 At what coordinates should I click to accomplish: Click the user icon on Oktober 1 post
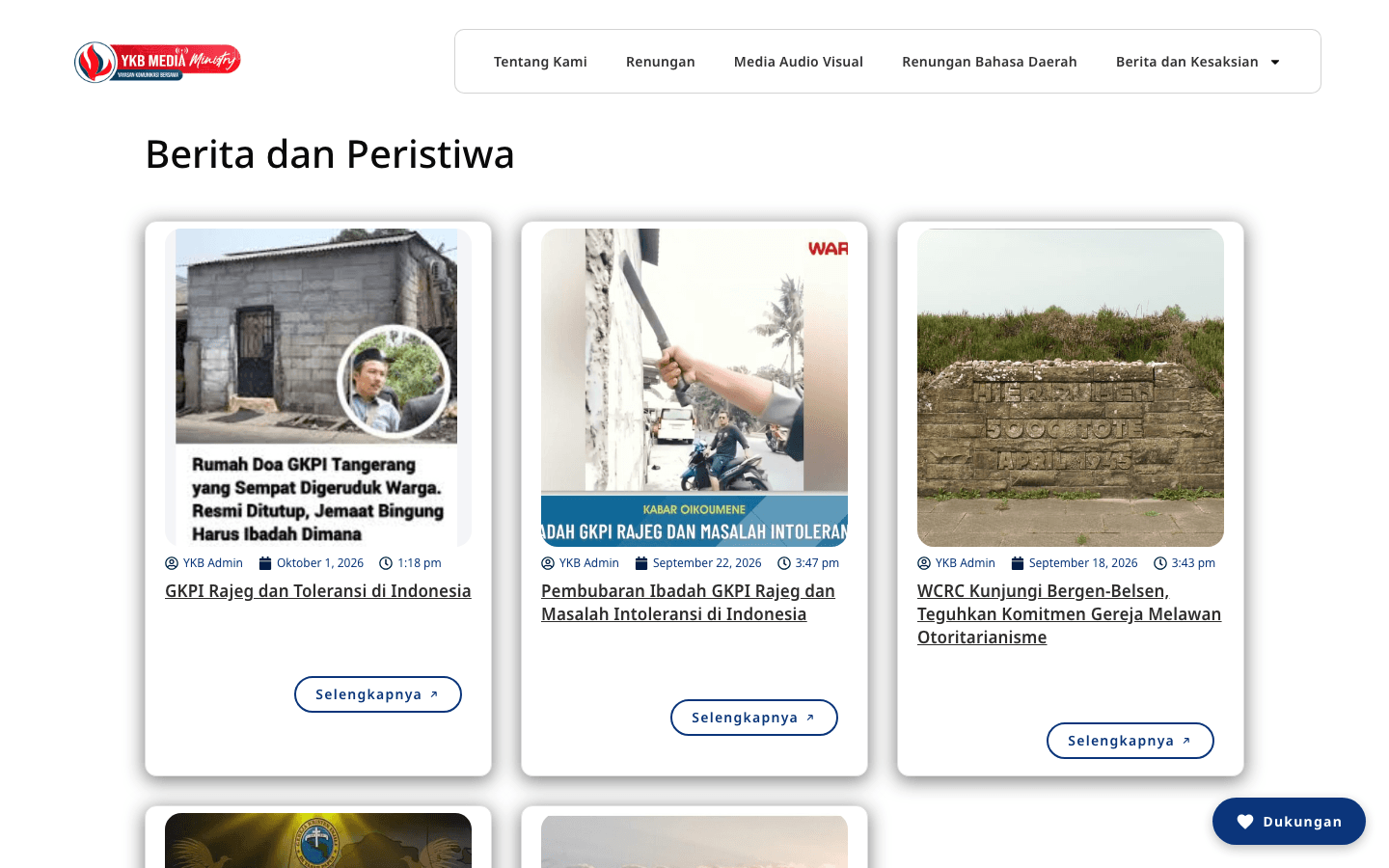[x=172, y=563]
